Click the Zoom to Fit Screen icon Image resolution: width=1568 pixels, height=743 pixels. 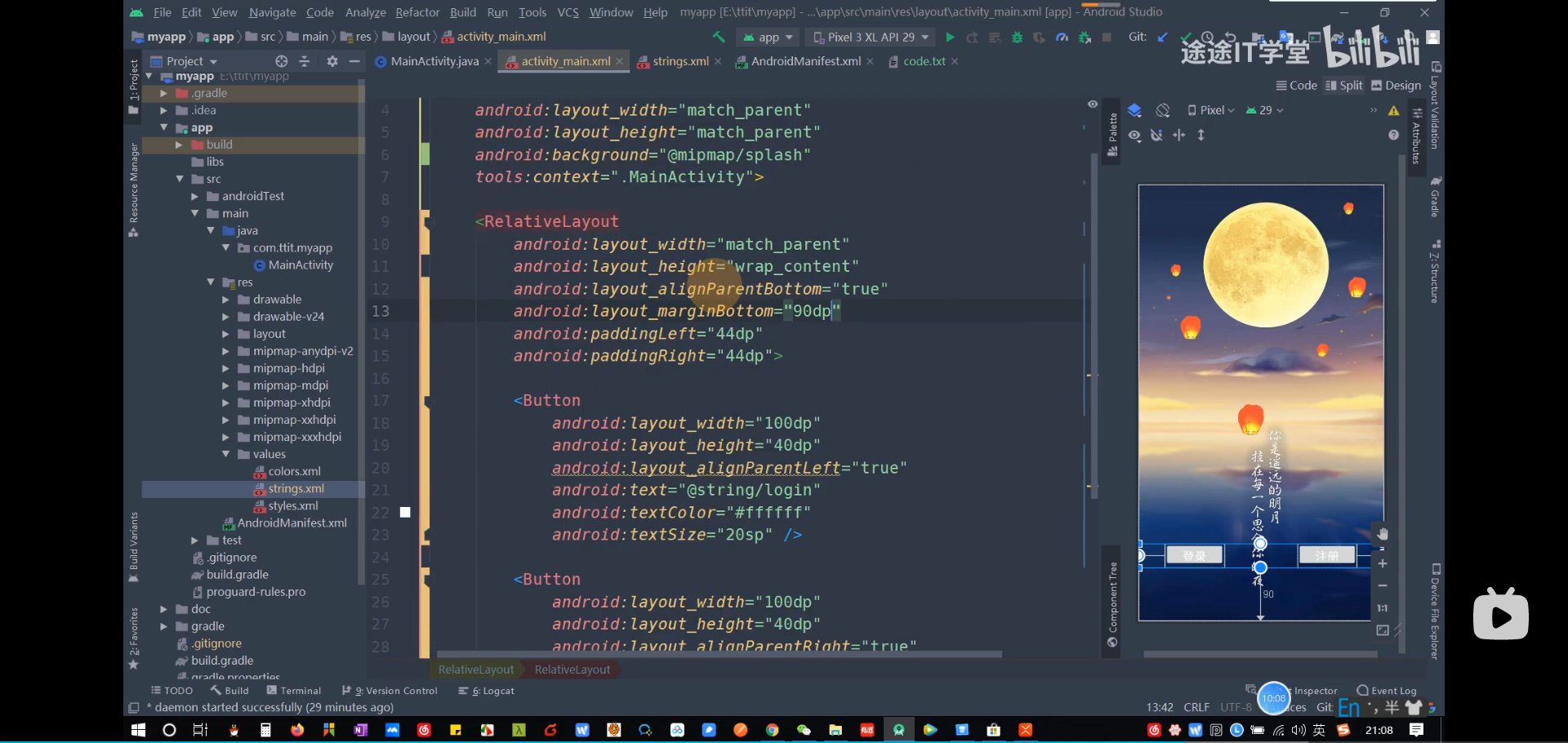pos(1382,630)
